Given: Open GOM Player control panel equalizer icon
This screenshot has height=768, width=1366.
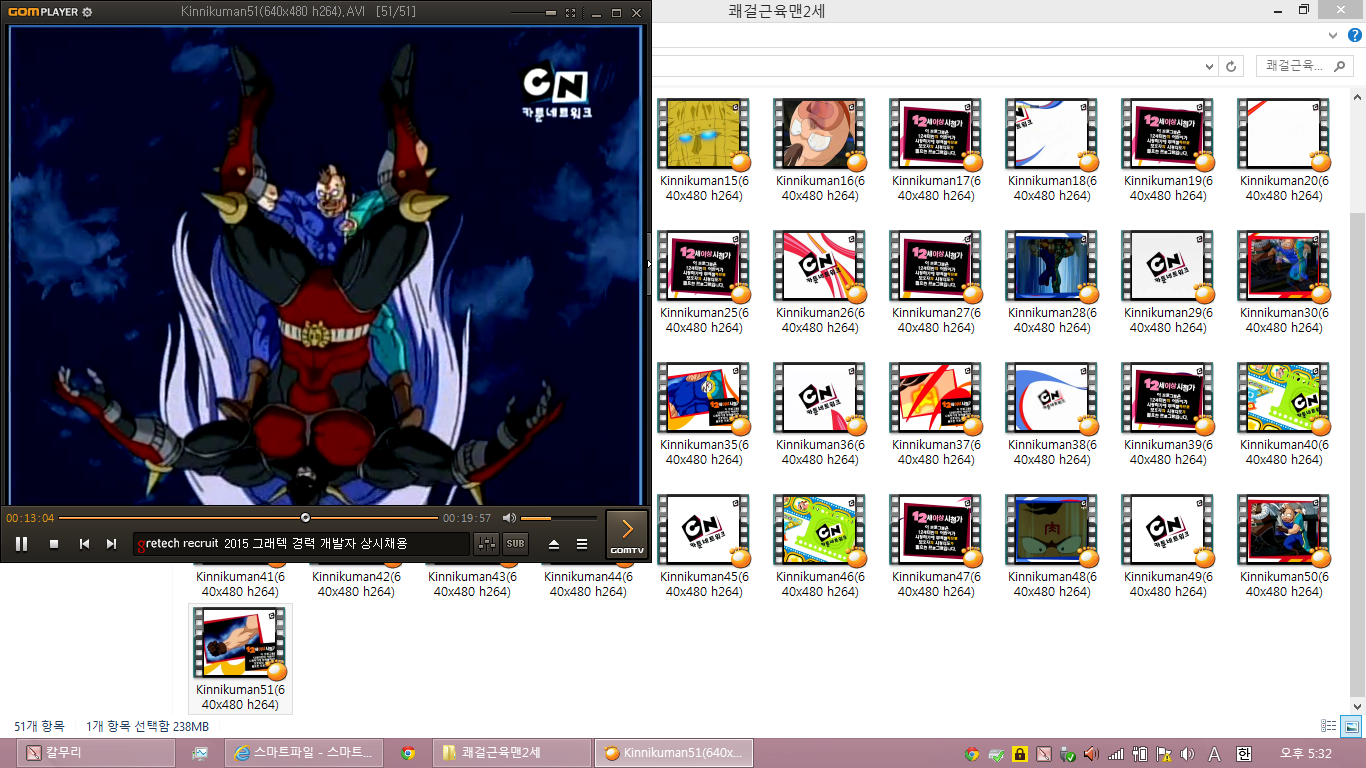Looking at the screenshot, I should (x=487, y=544).
